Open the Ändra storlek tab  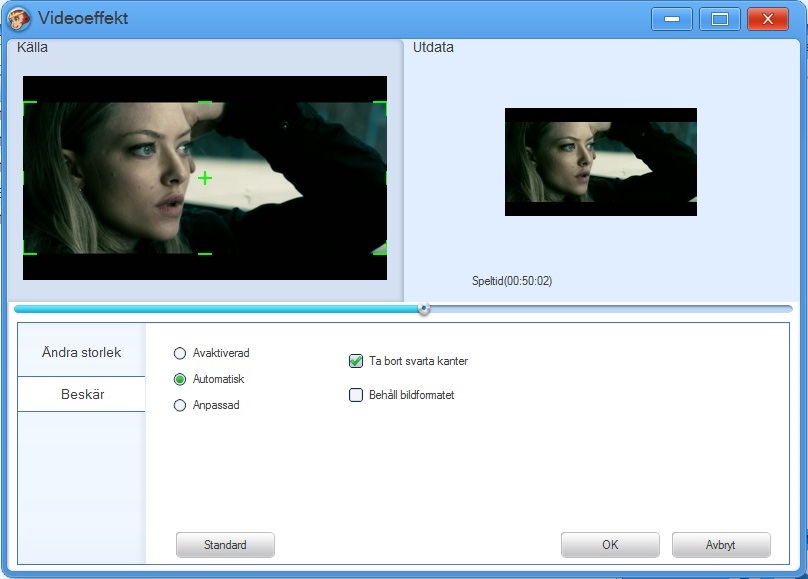(81, 352)
